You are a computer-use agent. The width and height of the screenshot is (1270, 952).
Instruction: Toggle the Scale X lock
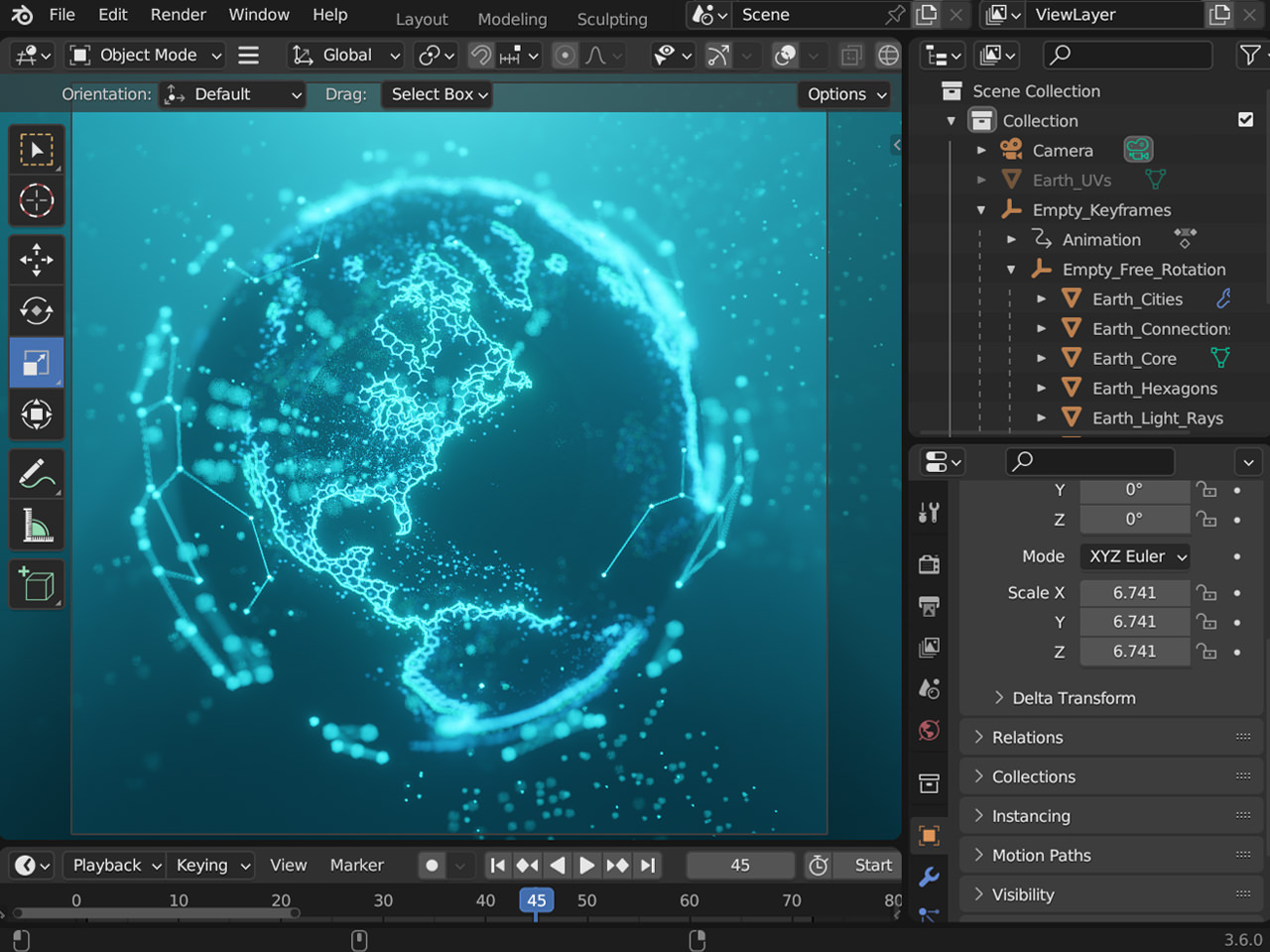point(1206,593)
